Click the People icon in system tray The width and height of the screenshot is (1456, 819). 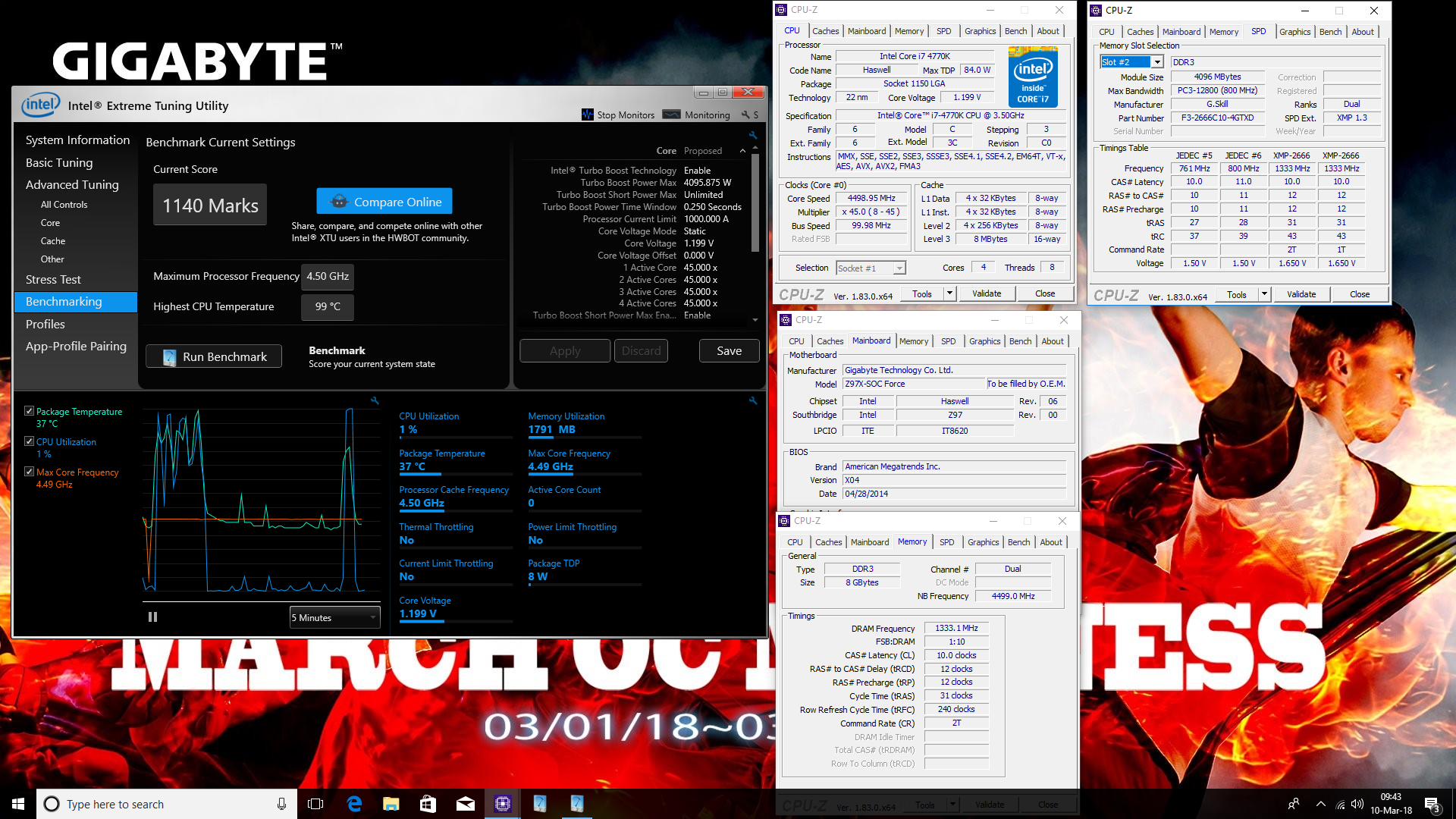coord(1294,804)
